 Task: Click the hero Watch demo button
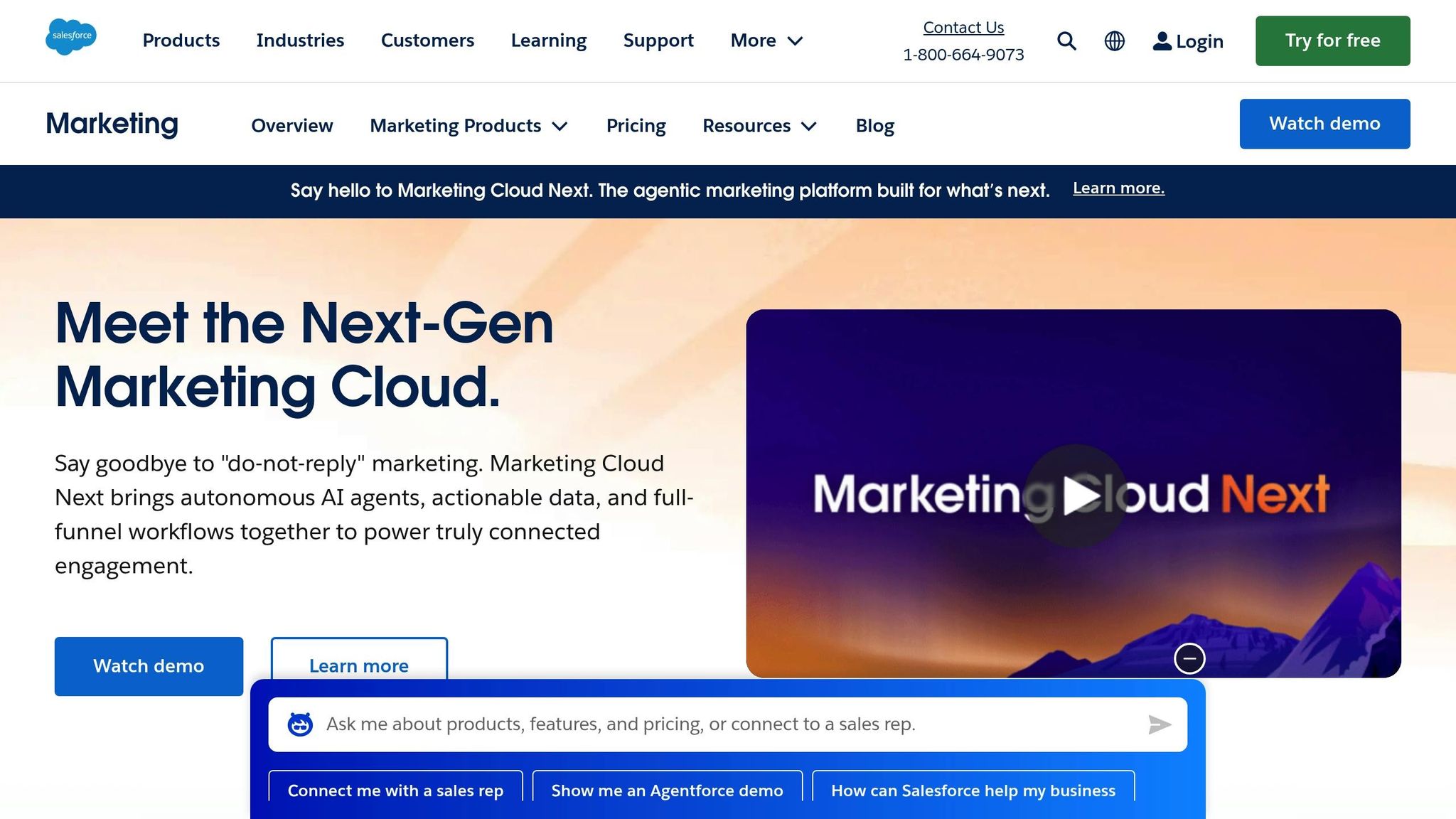click(x=149, y=666)
